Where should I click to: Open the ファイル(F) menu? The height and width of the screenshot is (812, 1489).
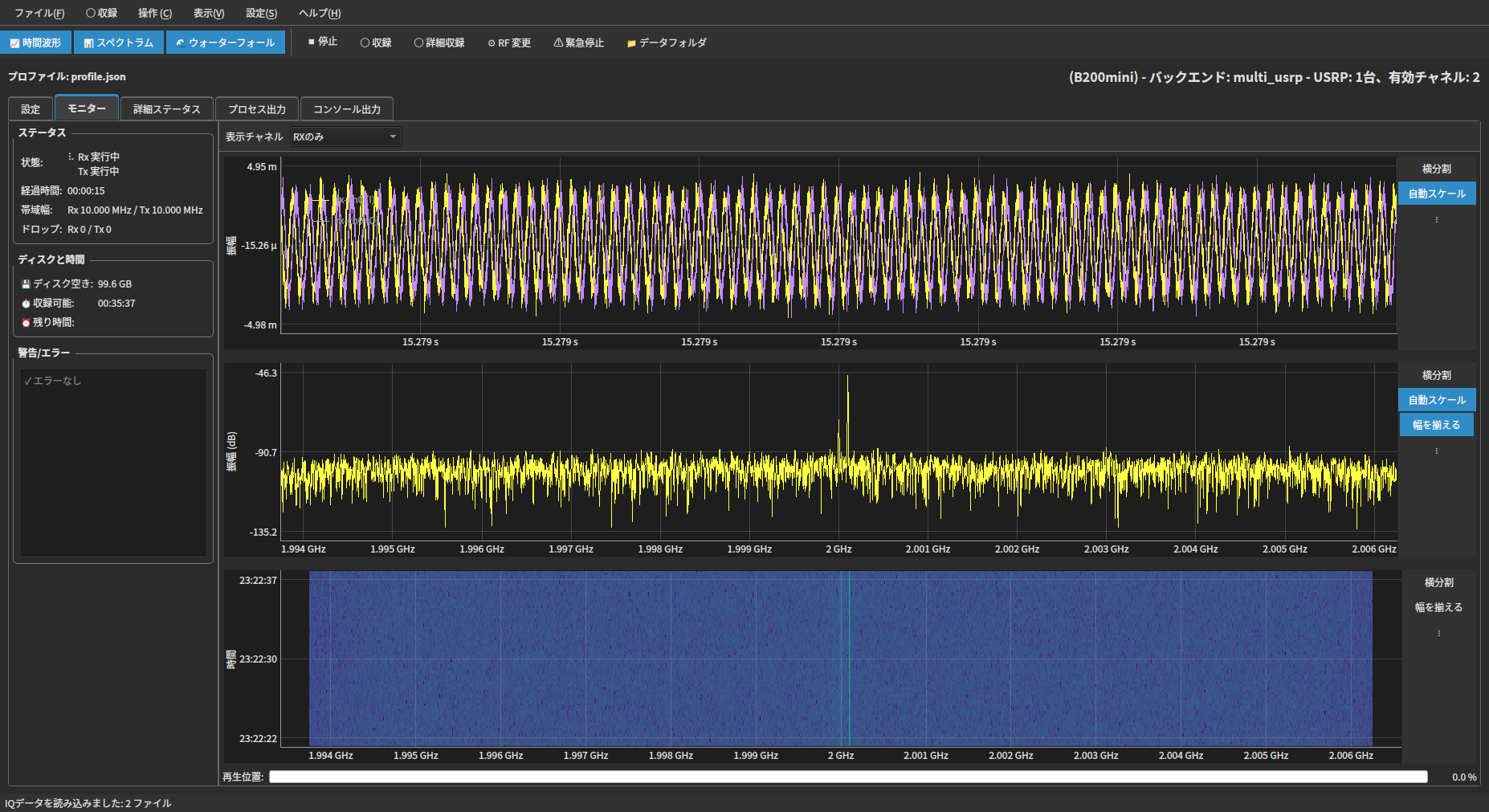(x=39, y=13)
